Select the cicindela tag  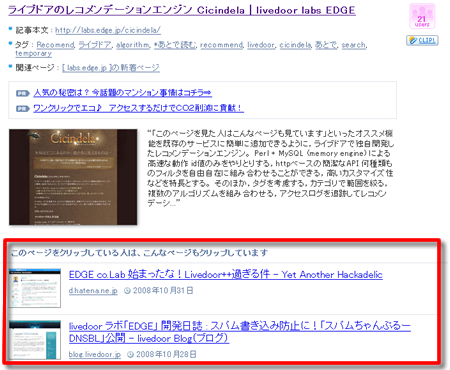295,45
